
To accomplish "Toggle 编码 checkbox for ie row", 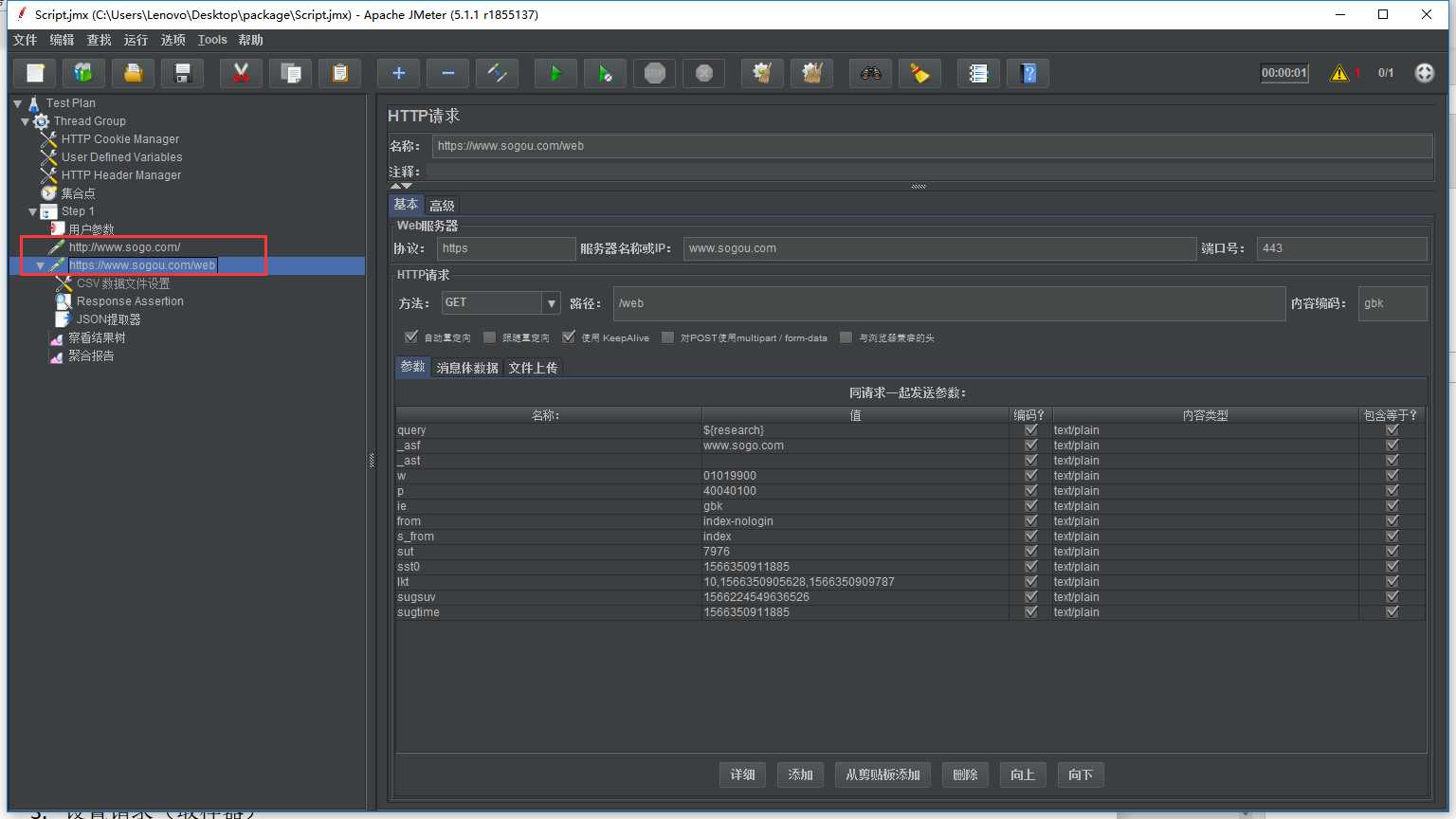I will pyautogui.click(x=1030, y=506).
